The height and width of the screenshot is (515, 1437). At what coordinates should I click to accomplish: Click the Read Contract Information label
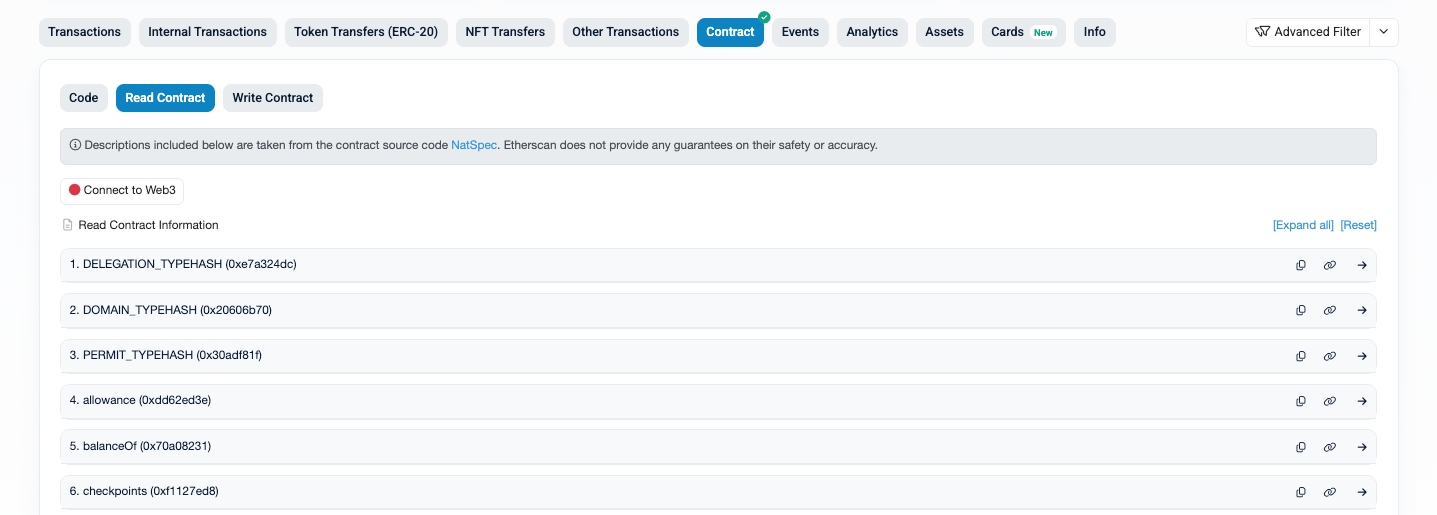(x=148, y=225)
